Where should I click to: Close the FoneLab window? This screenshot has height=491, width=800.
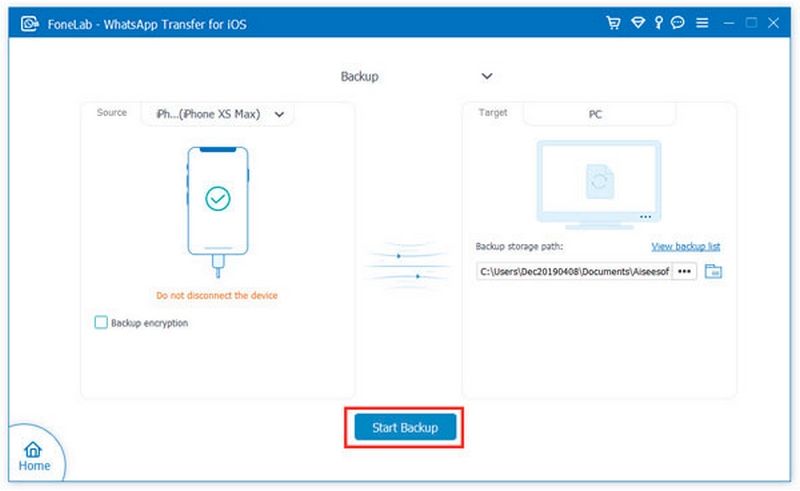(x=776, y=22)
